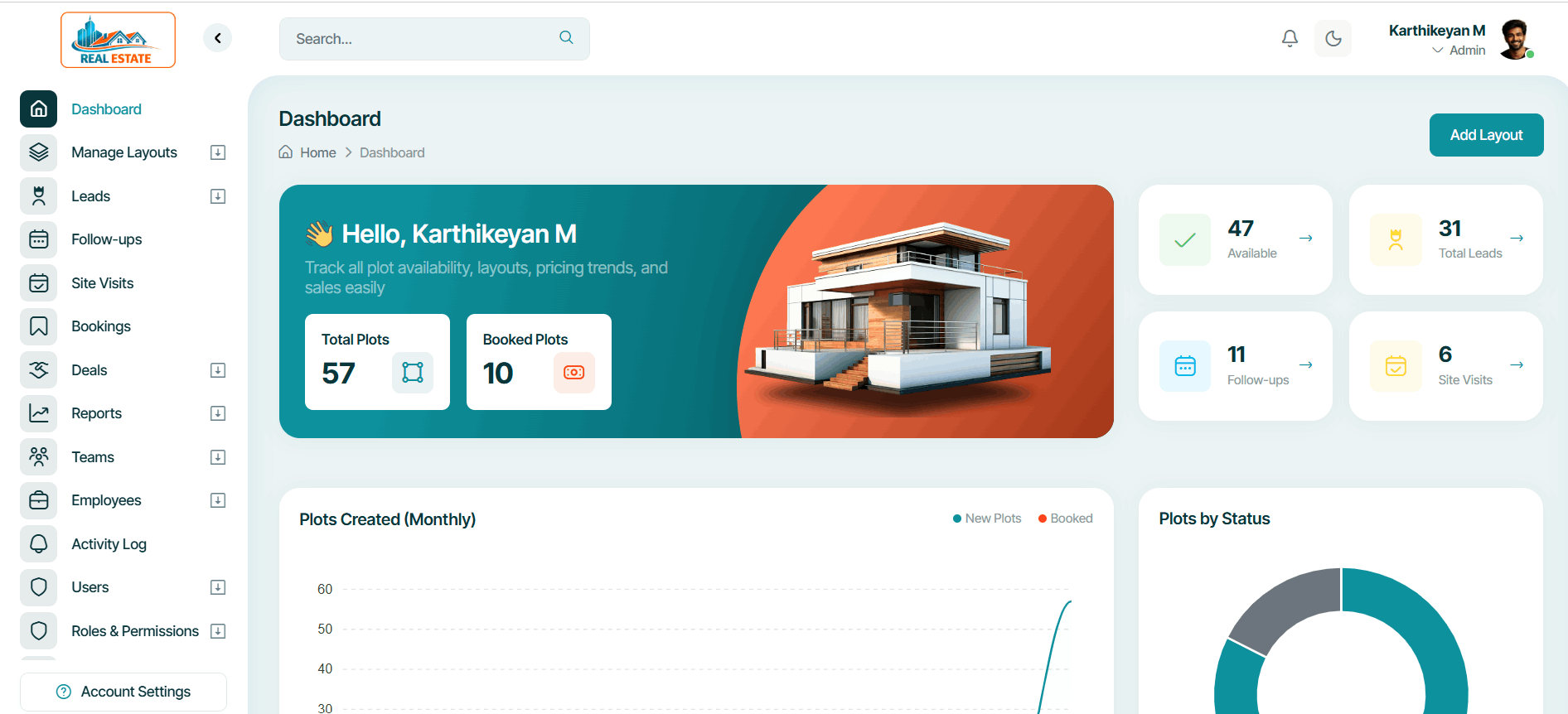
Task: Click the Account Settings question-mark icon
Action: [64, 692]
